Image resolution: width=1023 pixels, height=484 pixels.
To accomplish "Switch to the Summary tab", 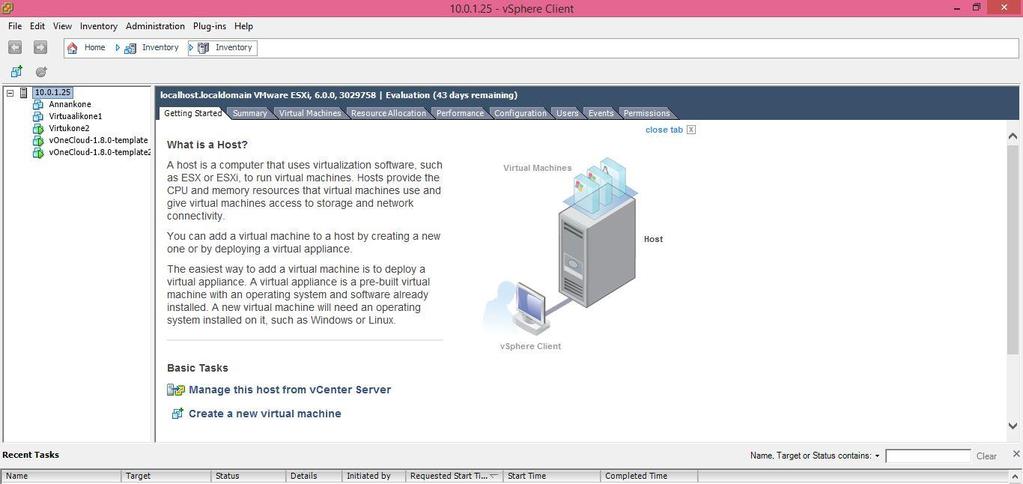I will [x=250, y=113].
